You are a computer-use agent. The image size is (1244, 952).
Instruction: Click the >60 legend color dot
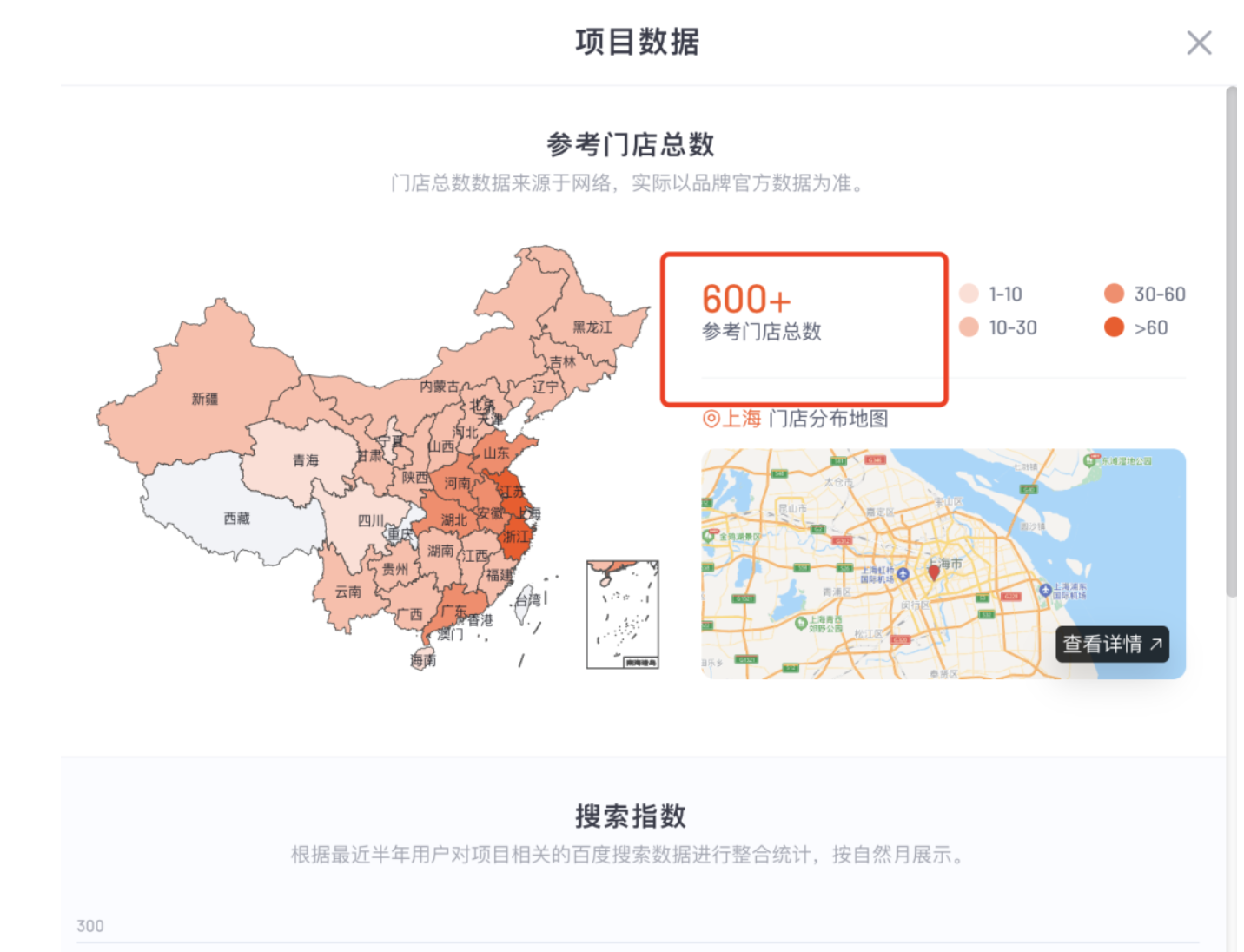pyautogui.click(x=1114, y=327)
